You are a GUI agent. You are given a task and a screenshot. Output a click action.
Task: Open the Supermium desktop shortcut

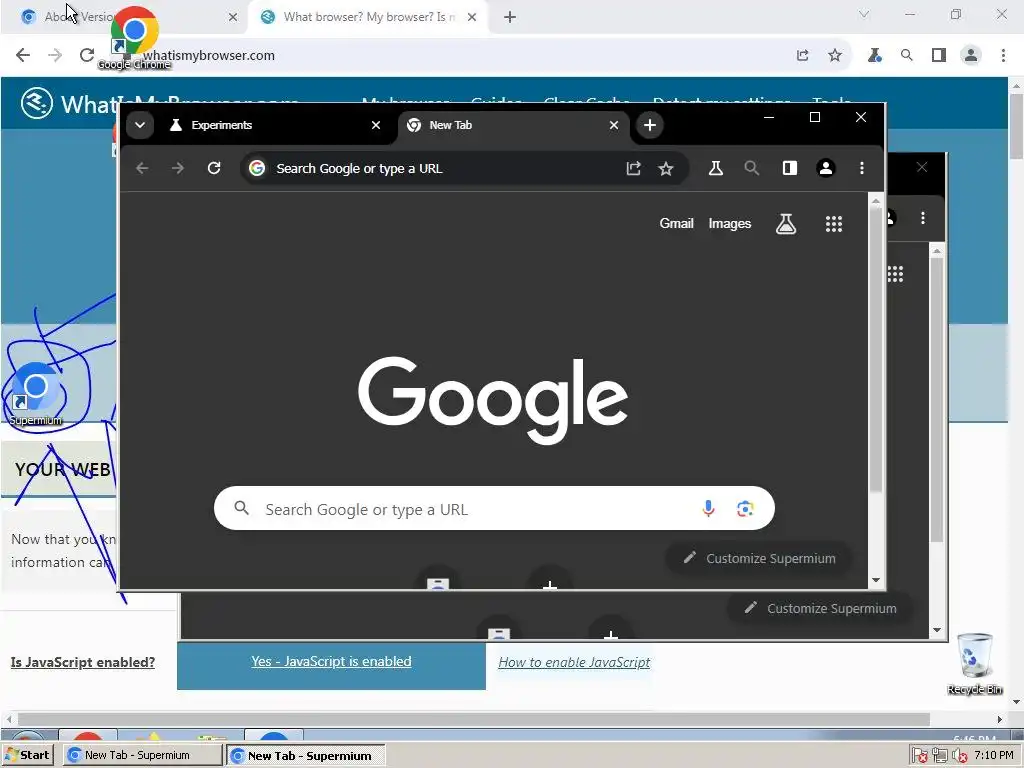[35, 395]
